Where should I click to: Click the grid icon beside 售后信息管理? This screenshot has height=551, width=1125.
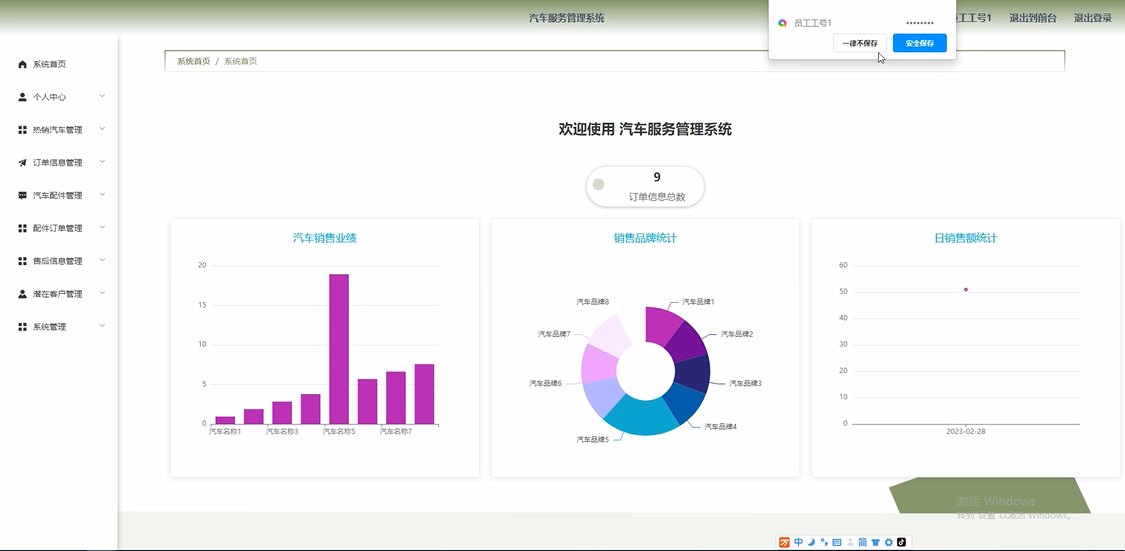(22, 261)
